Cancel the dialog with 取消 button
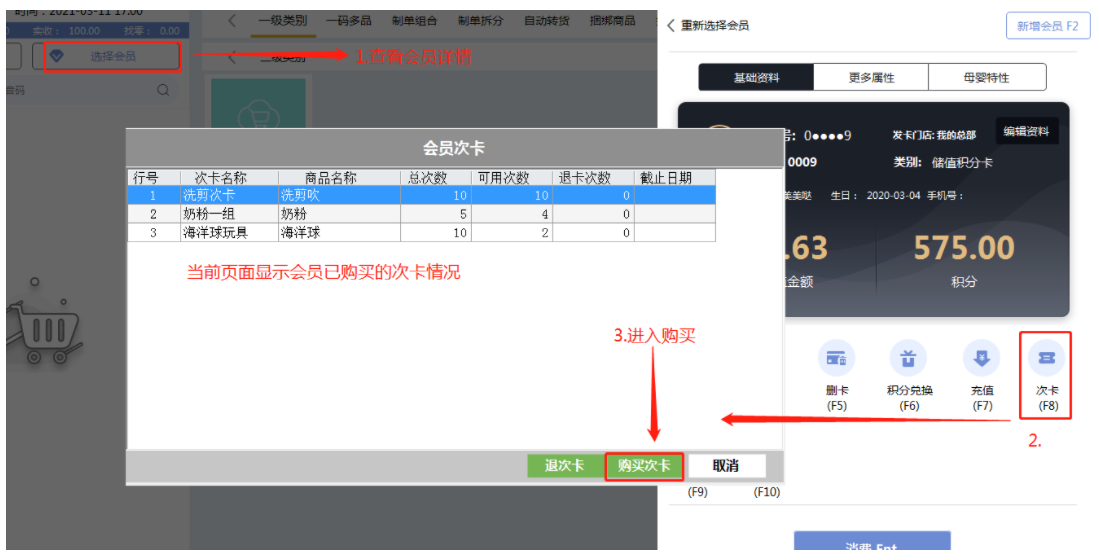Screen dimensions: 1099x560 [726, 466]
